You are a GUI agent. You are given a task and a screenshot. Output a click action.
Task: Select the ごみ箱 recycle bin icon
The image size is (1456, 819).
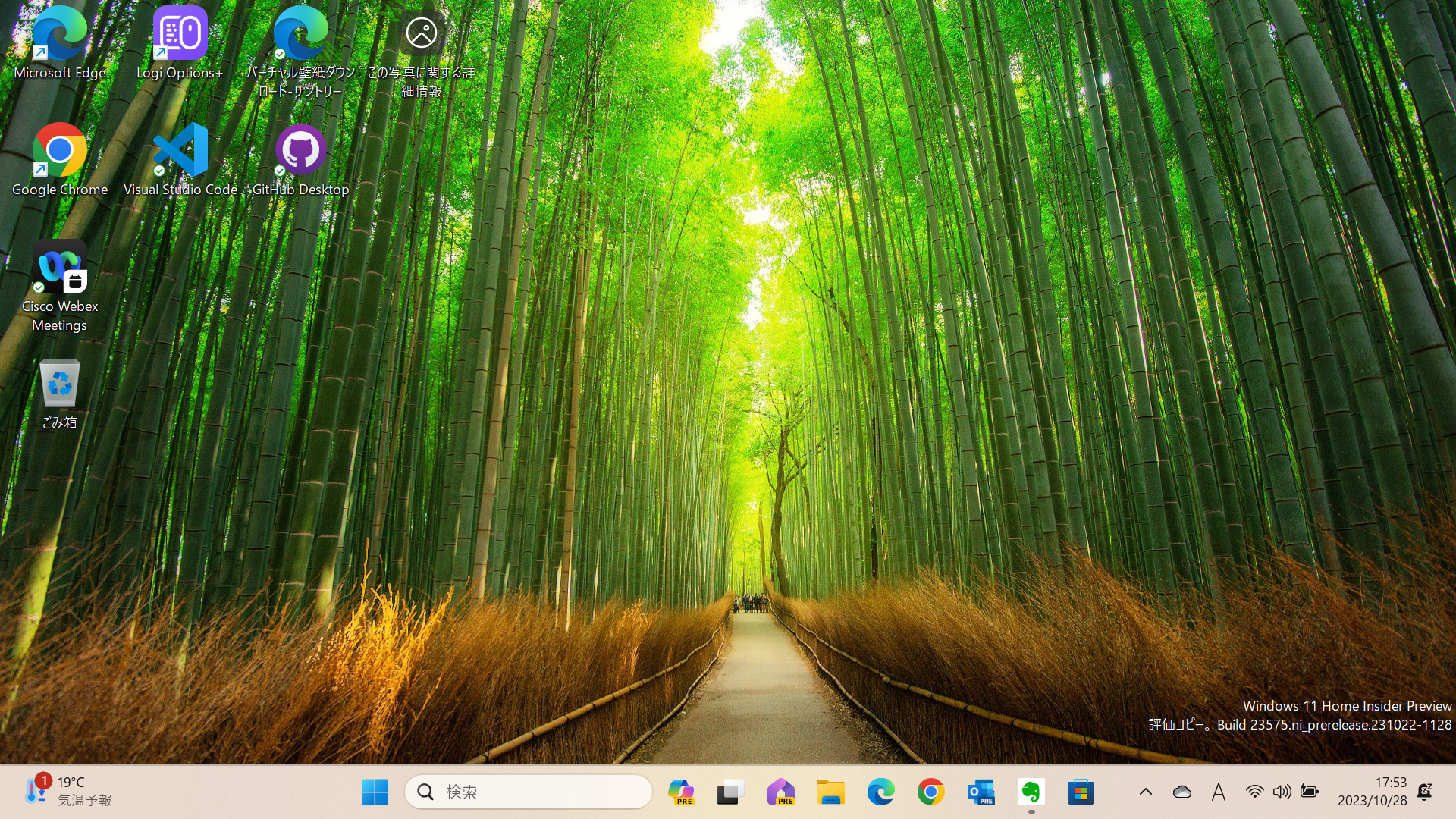tap(60, 394)
